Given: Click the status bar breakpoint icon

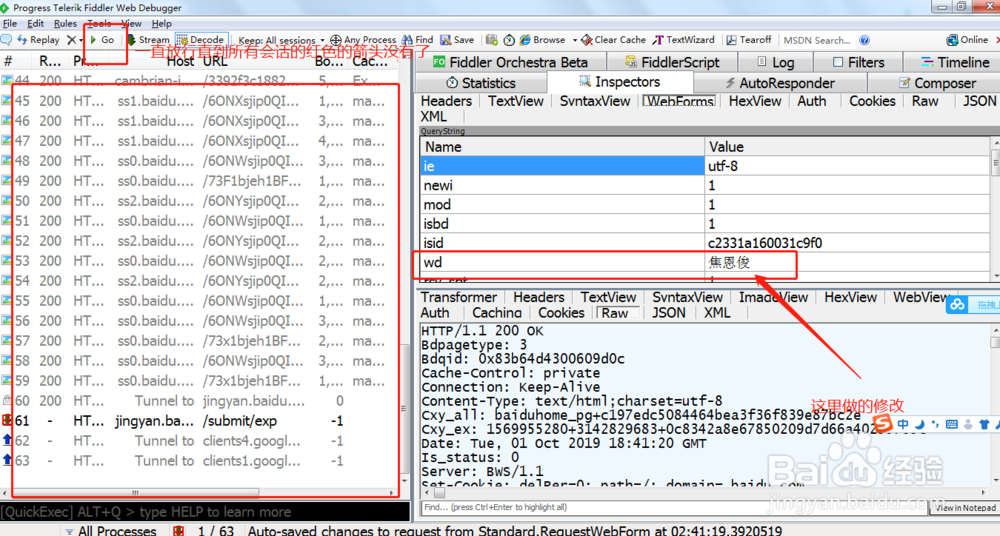Looking at the screenshot, I should pyautogui.click(x=178, y=530).
